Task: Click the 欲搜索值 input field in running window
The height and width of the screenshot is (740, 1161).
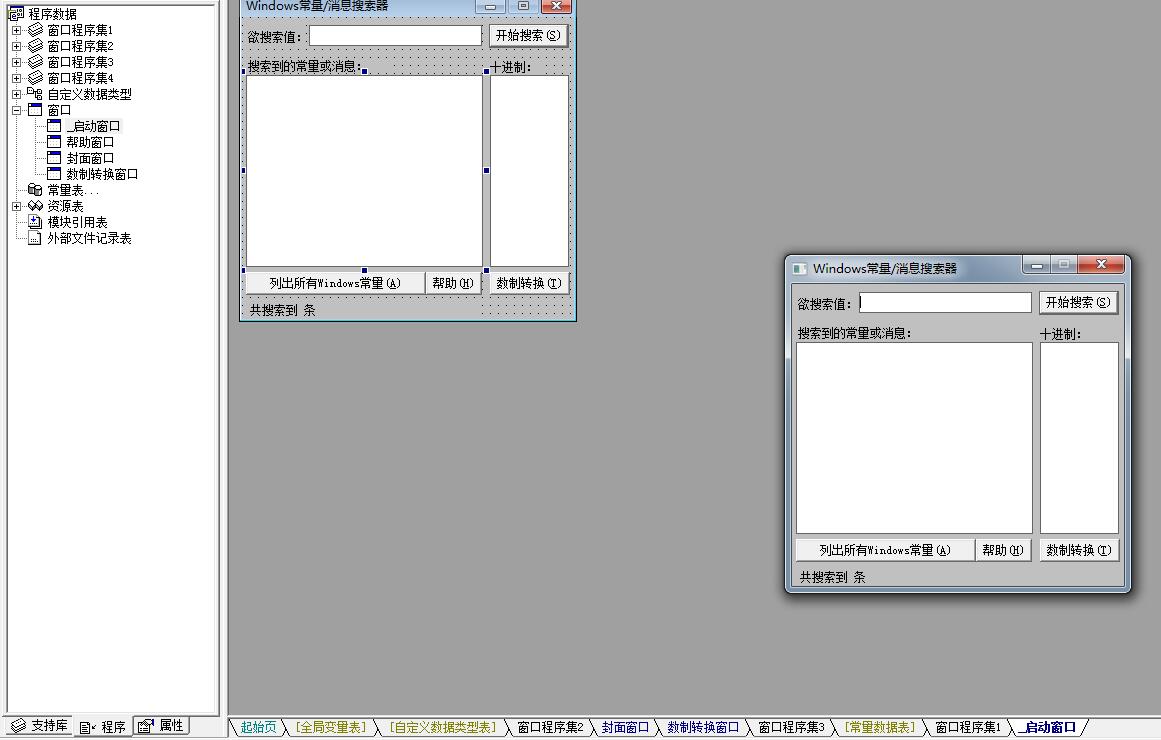Action: [945, 302]
